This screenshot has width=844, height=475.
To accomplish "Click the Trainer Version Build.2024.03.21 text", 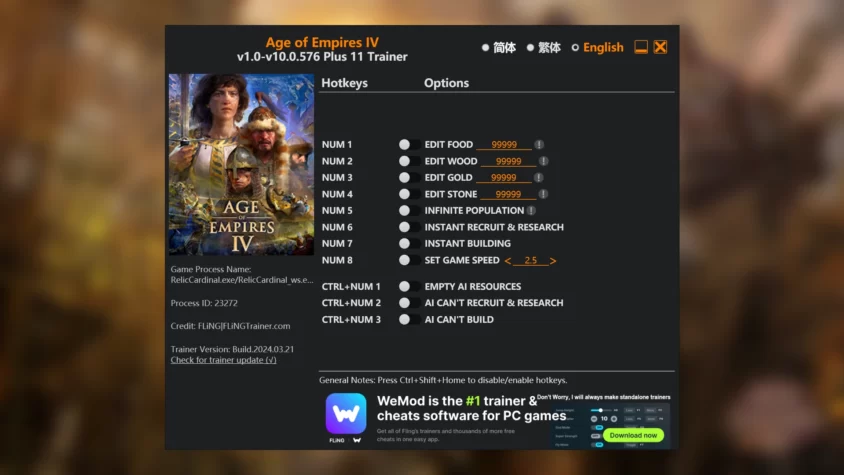I will (x=233, y=349).
